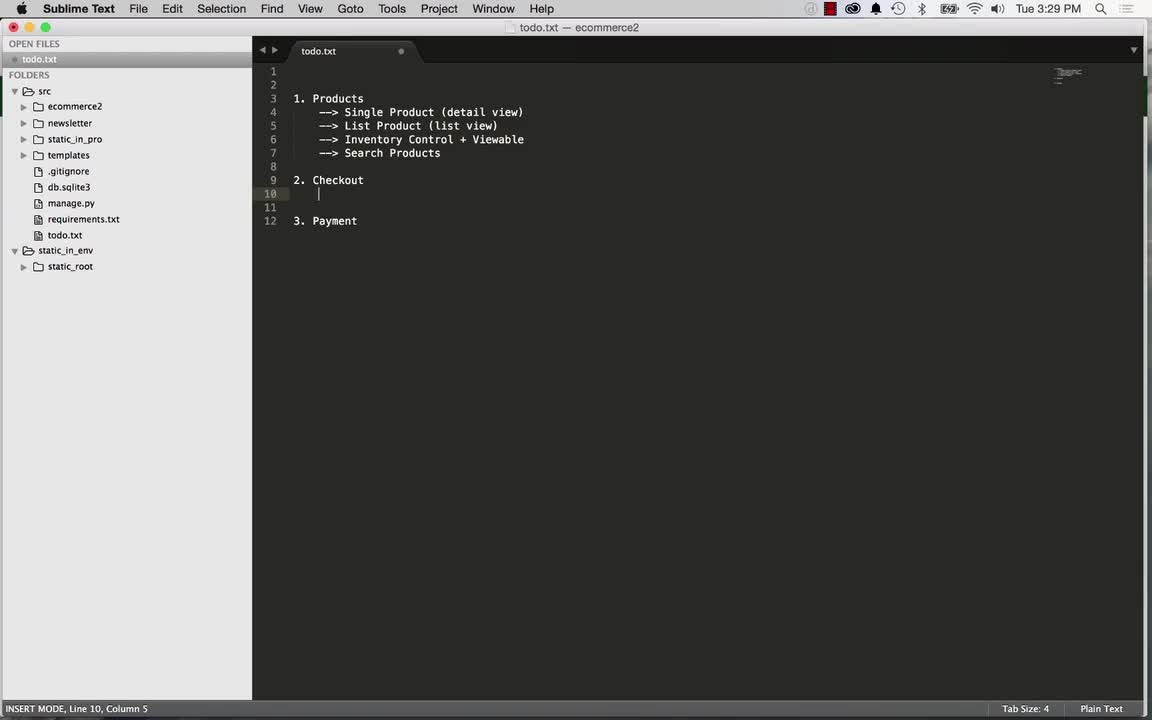The width and height of the screenshot is (1152, 720).
Task: Go to next tab with right arrow
Action: [x=275, y=51]
